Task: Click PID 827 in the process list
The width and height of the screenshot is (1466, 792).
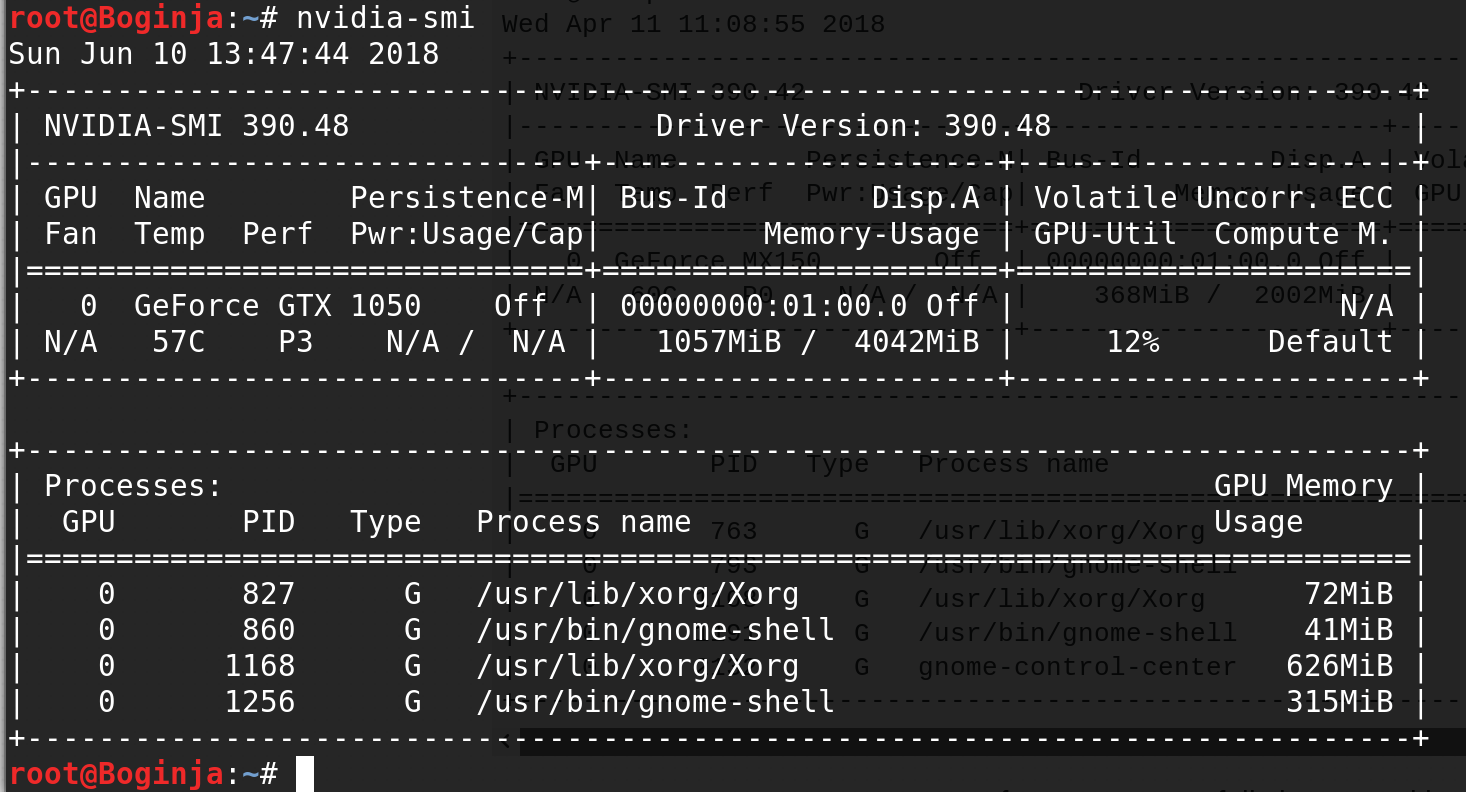Action: [269, 594]
